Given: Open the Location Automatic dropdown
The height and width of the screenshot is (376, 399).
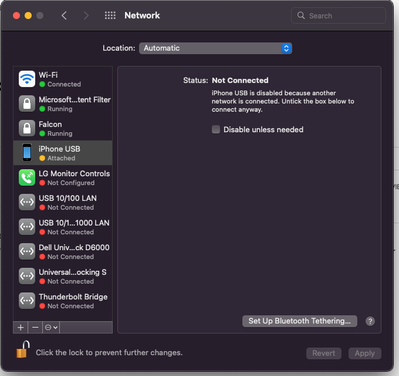Looking at the screenshot, I should (215, 48).
